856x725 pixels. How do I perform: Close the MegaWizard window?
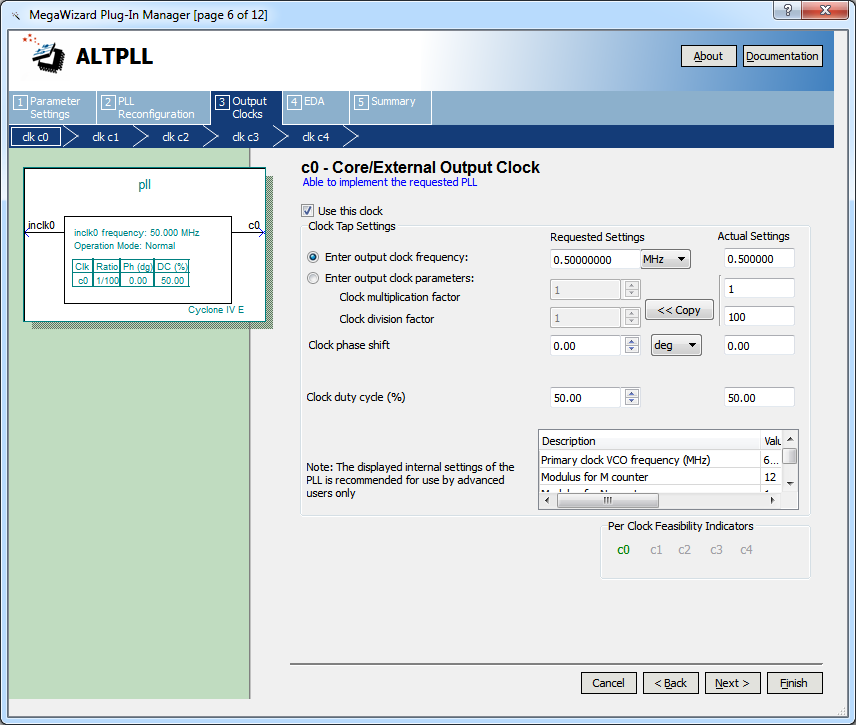[825, 10]
